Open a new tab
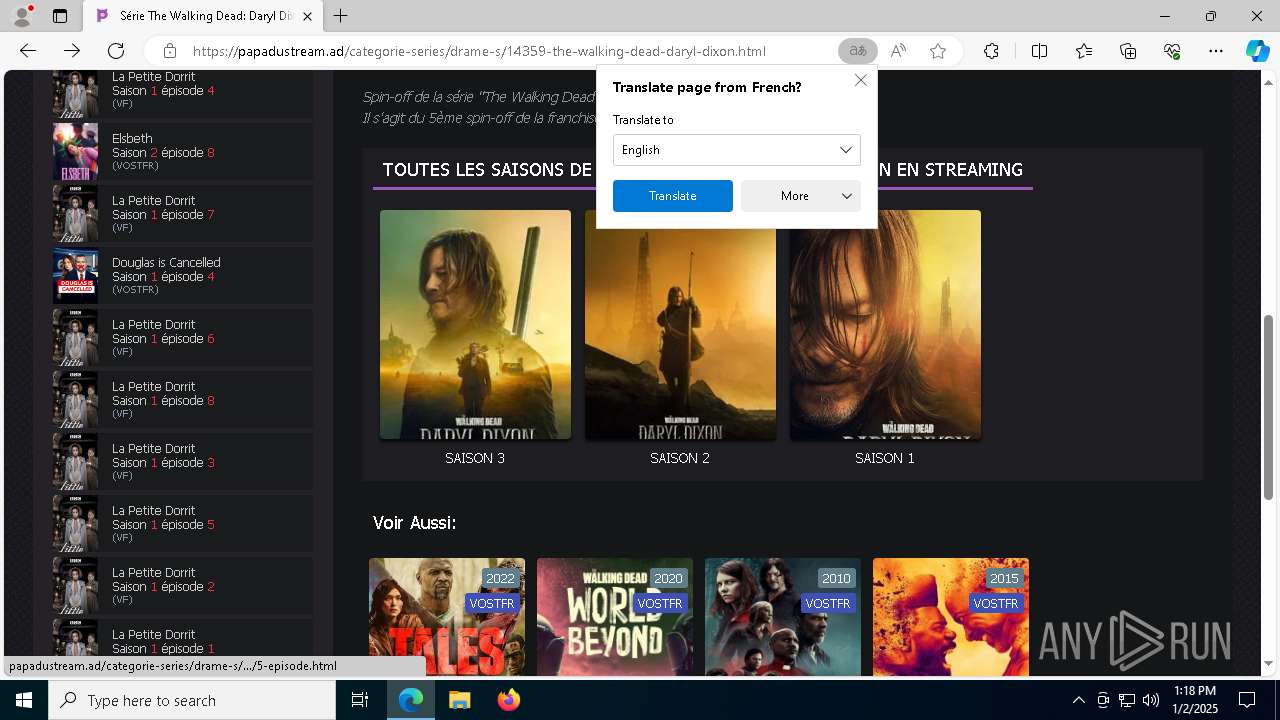The height and width of the screenshot is (720, 1280). pos(341,16)
